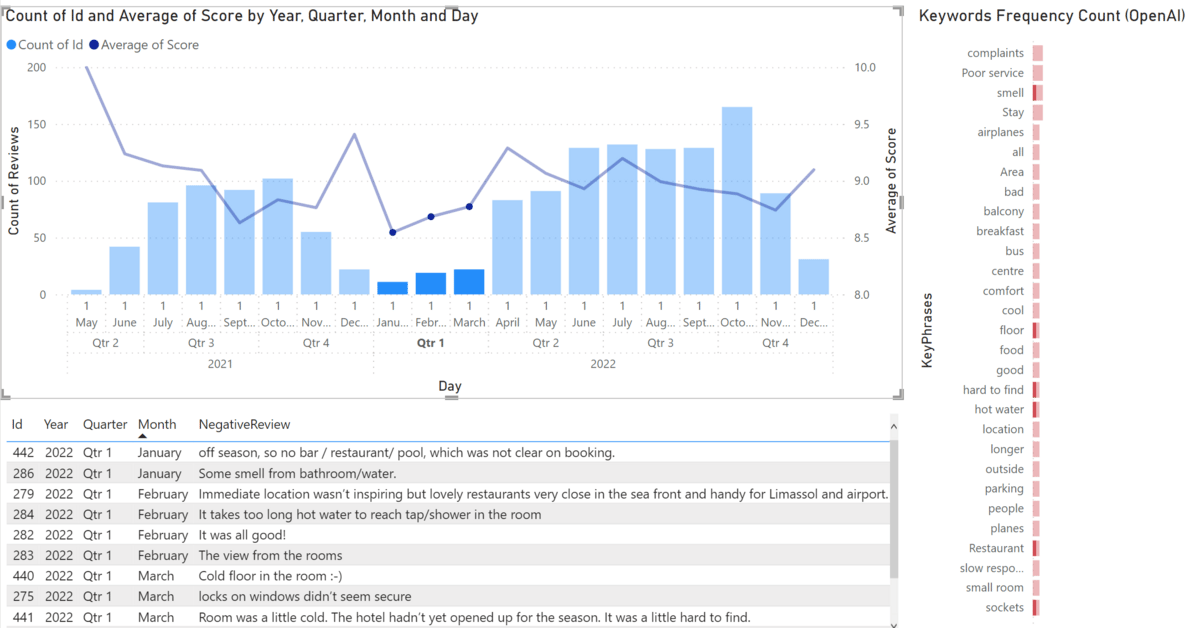Select the July 2021 bar
1200x628 pixels.
pos(163,249)
